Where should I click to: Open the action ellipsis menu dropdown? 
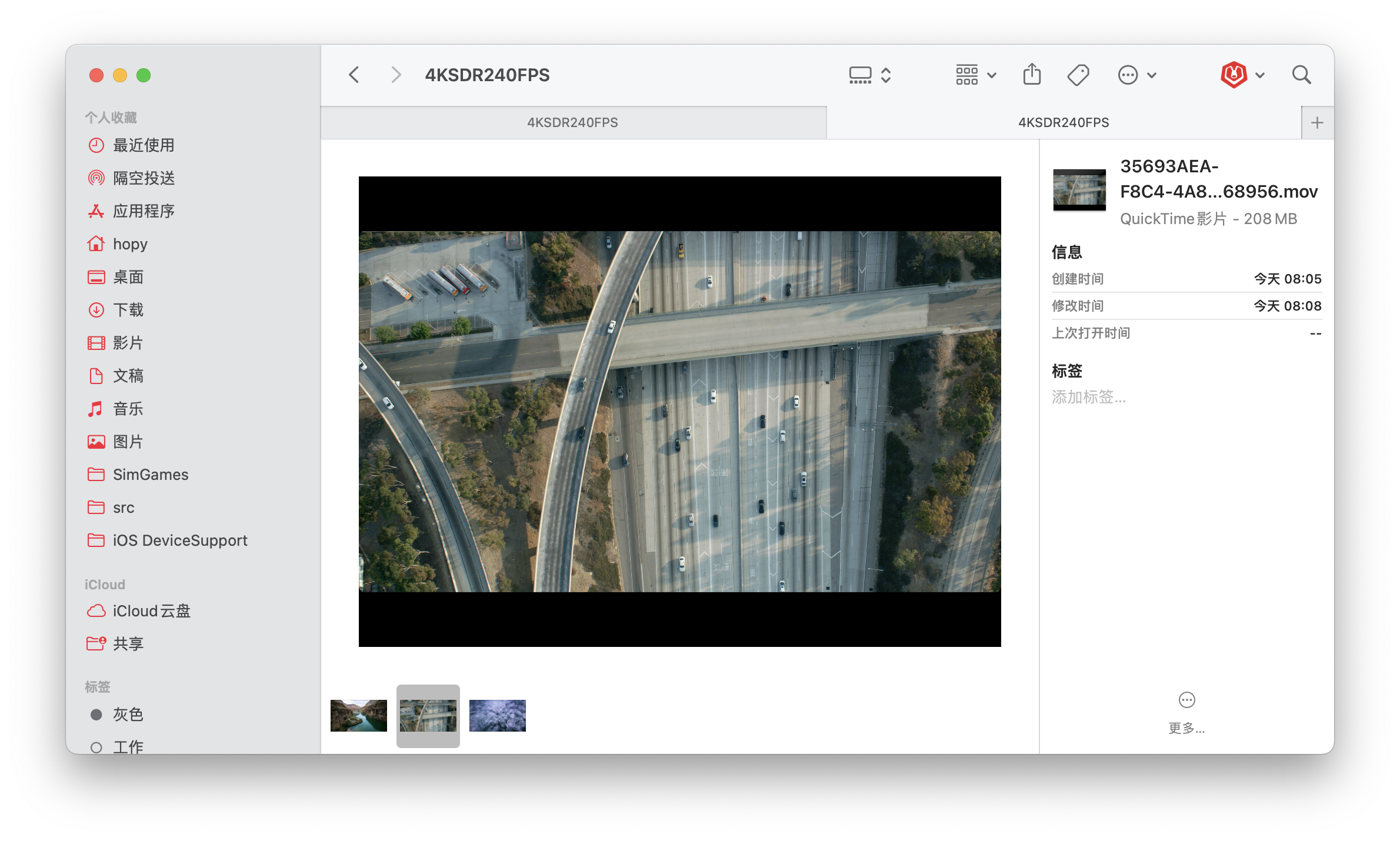click(1137, 75)
